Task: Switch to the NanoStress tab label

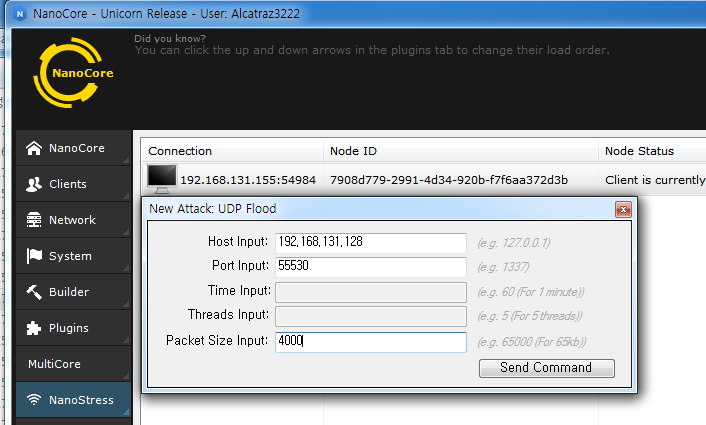Action: click(81, 400)
